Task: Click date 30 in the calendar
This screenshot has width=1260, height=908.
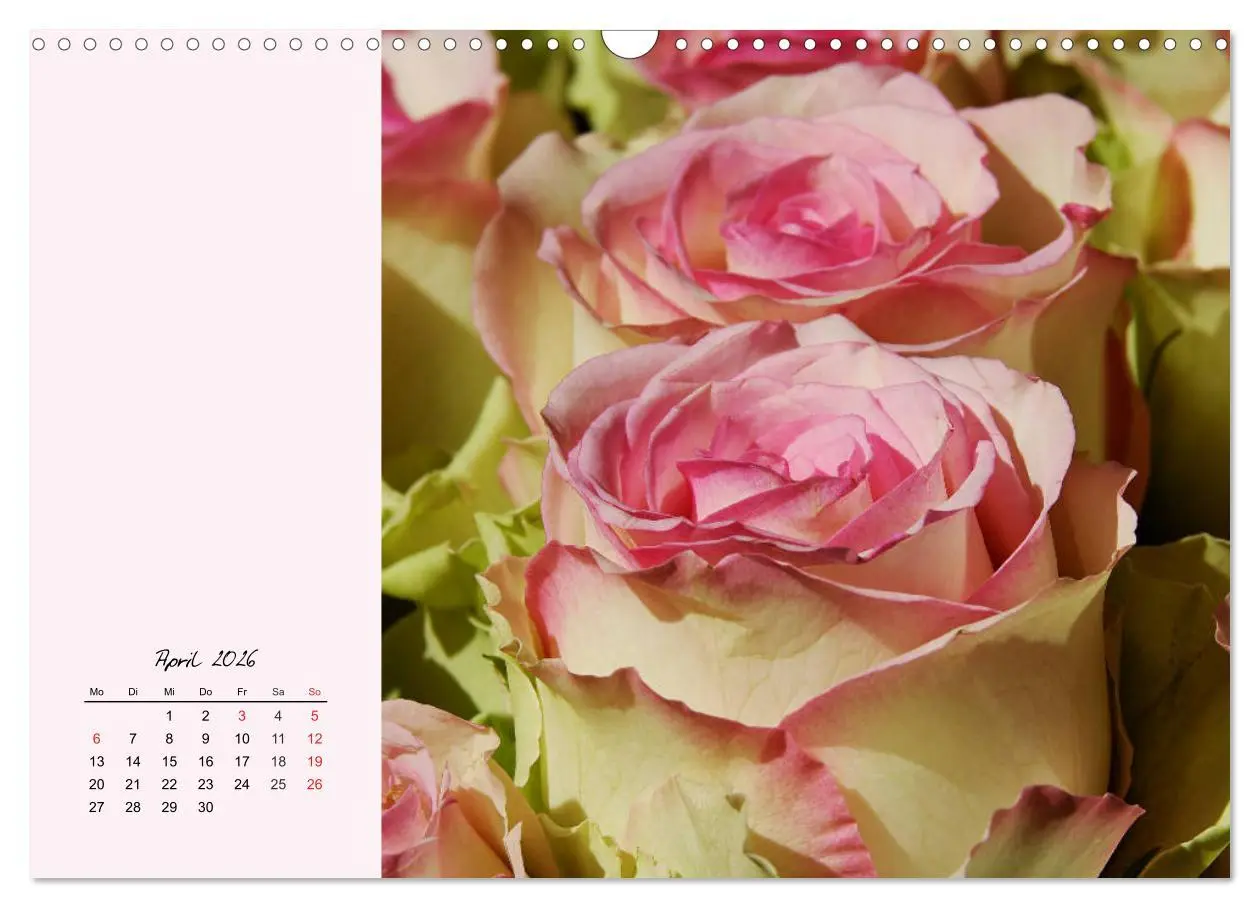Action: coord(206,808)
